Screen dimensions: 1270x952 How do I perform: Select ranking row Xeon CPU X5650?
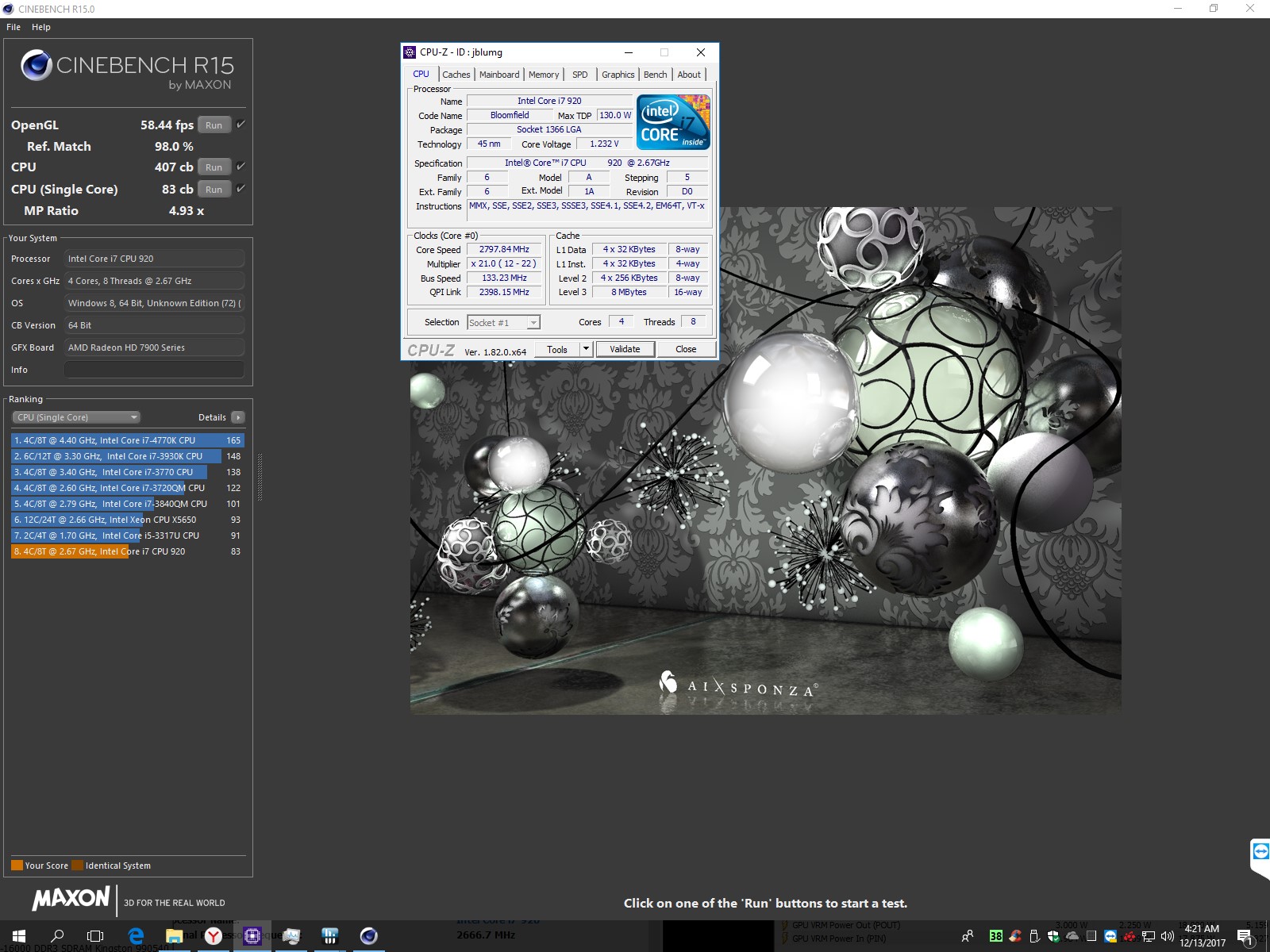[128, 520]
